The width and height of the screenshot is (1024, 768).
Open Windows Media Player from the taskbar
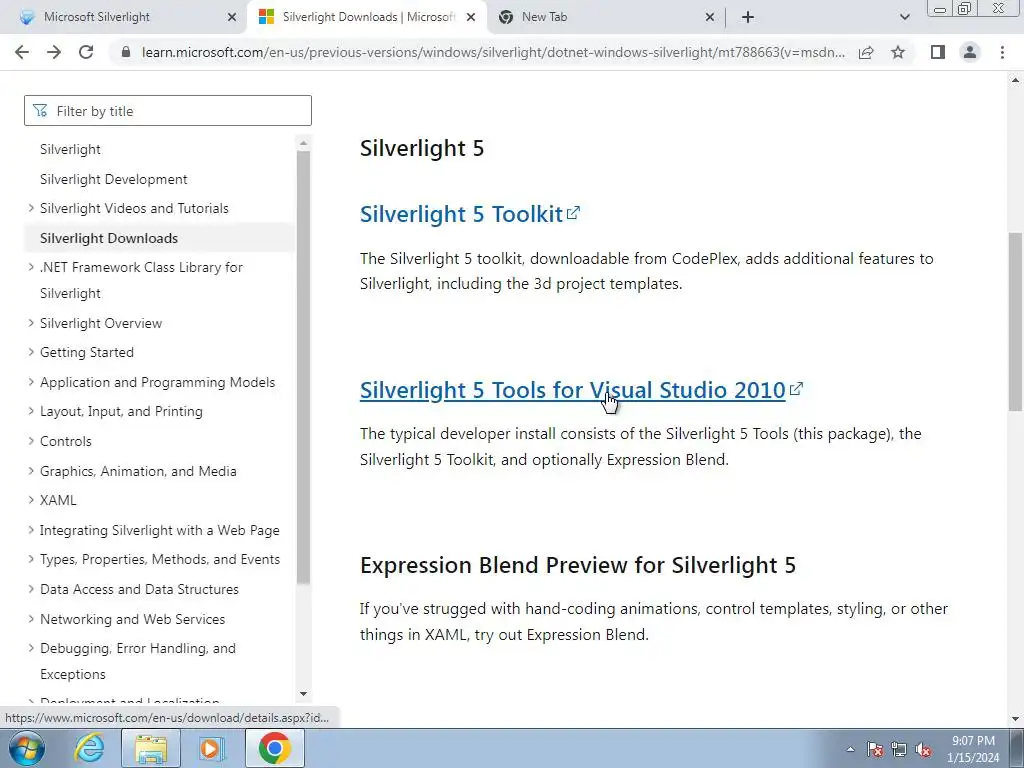click(x=212, y=748)
